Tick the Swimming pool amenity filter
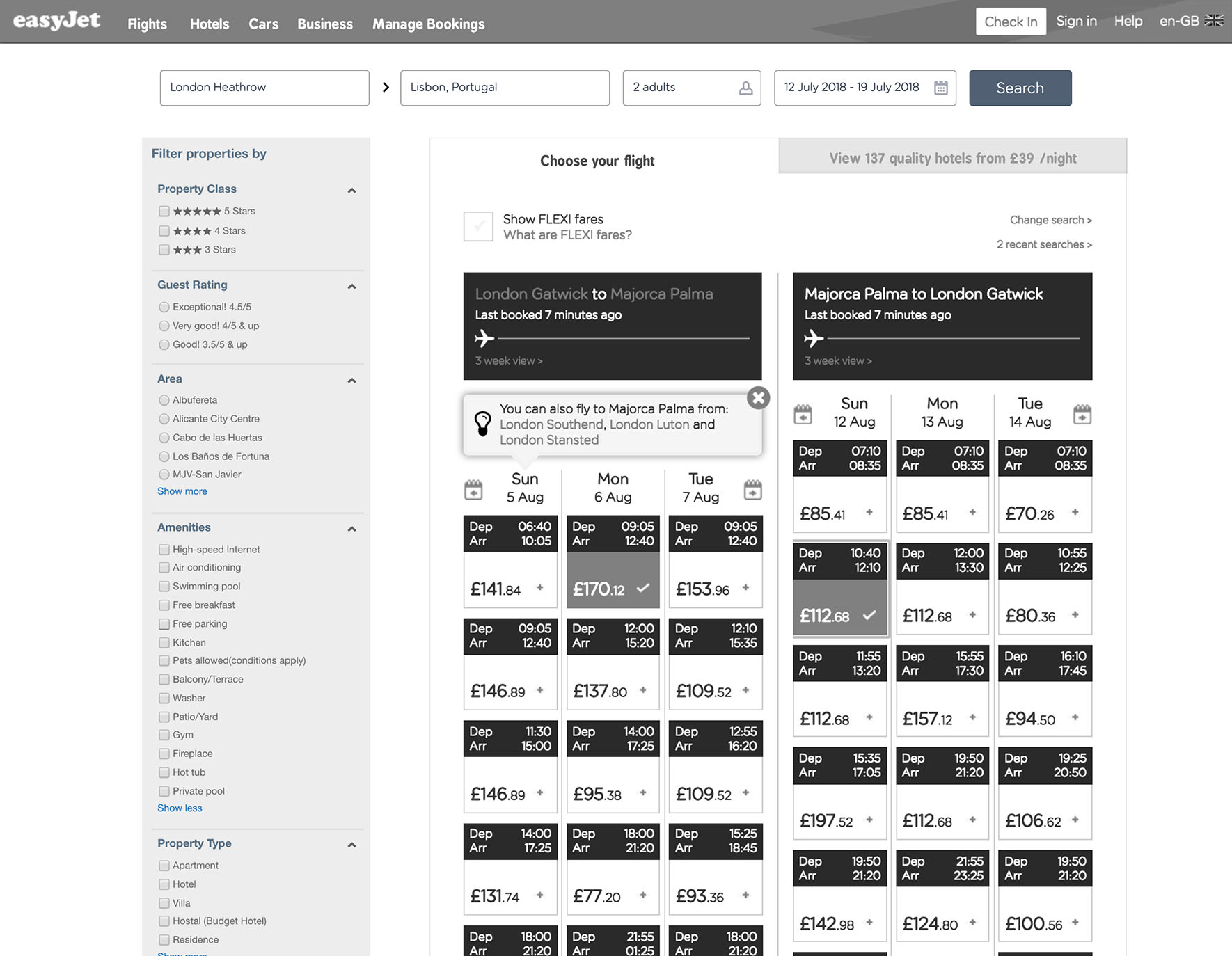Viewport: 1232px width, 956px height. [x=164, y=587]
